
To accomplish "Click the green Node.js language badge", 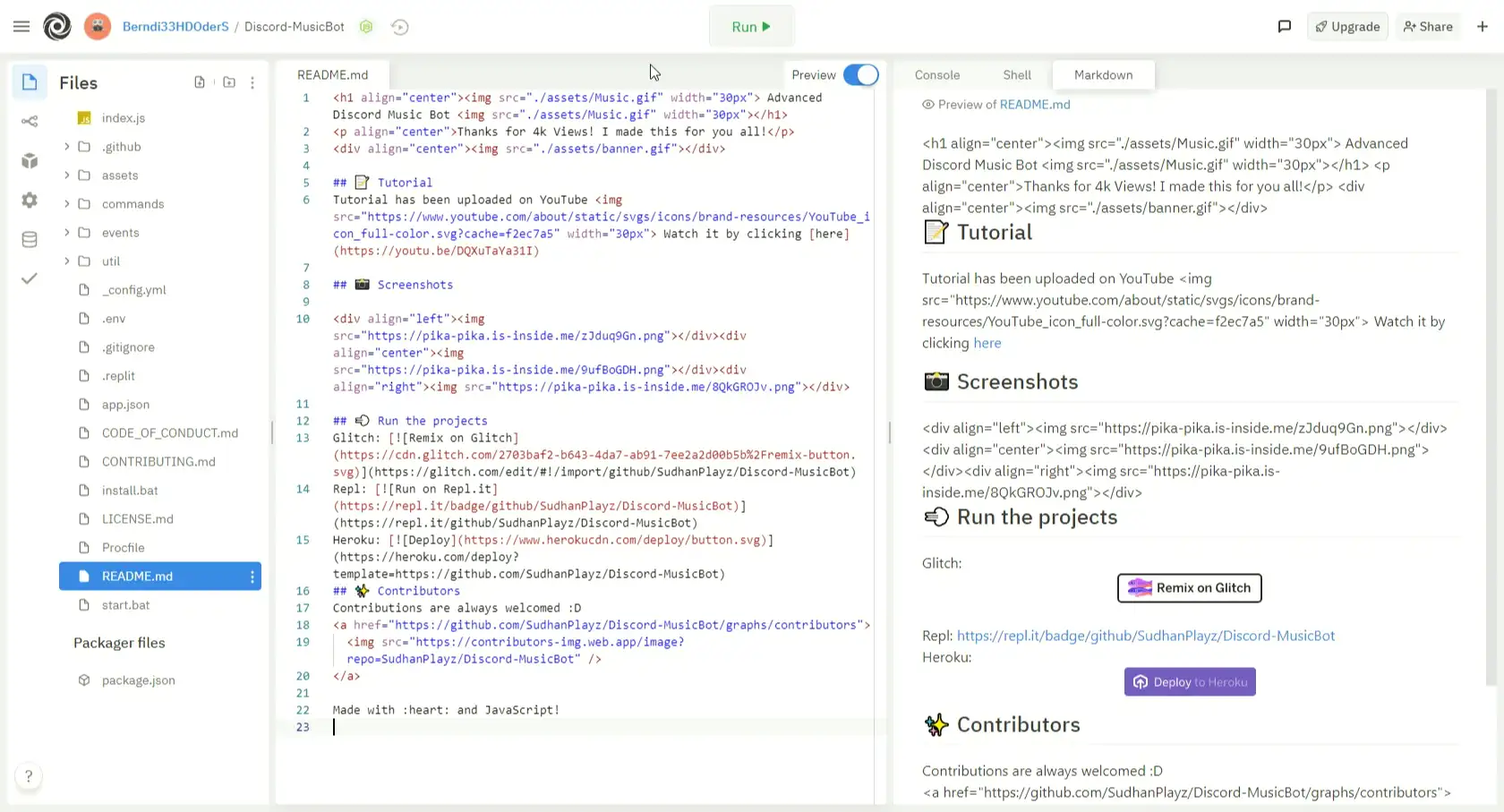I will 366,27.
